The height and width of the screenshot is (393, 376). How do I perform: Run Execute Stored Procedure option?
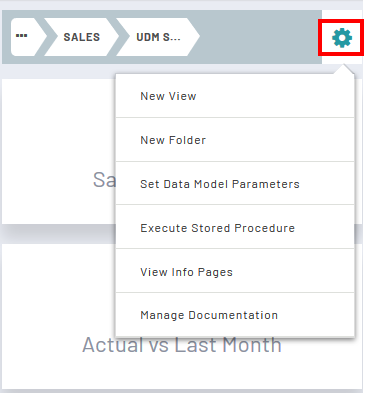(235, 228)
